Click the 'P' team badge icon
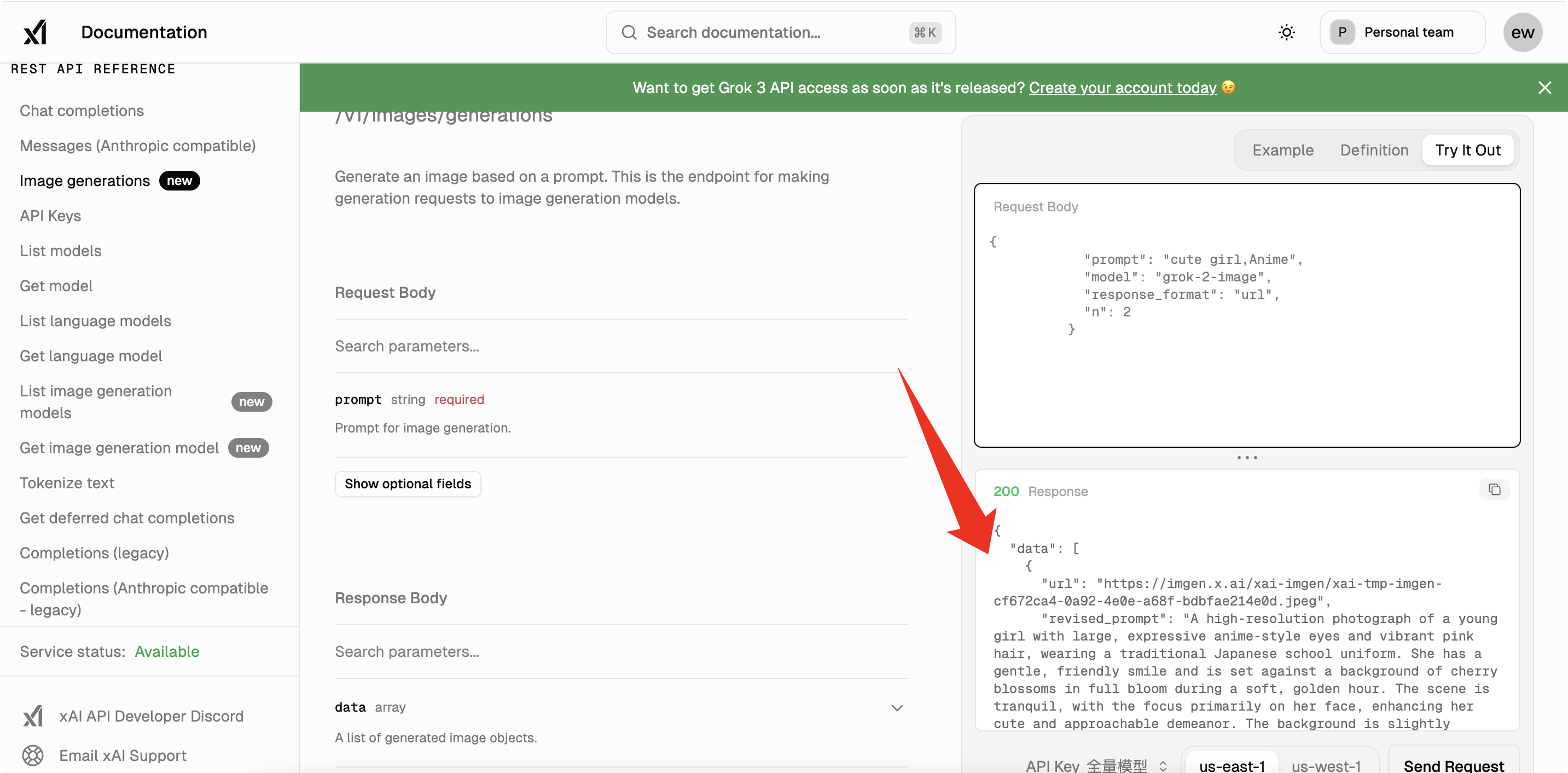 pyautogui.click(x=1341, y=32)
